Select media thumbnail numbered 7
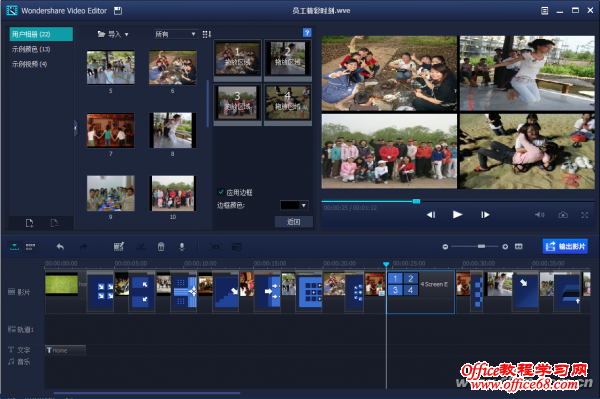 (x=111, y=130)
